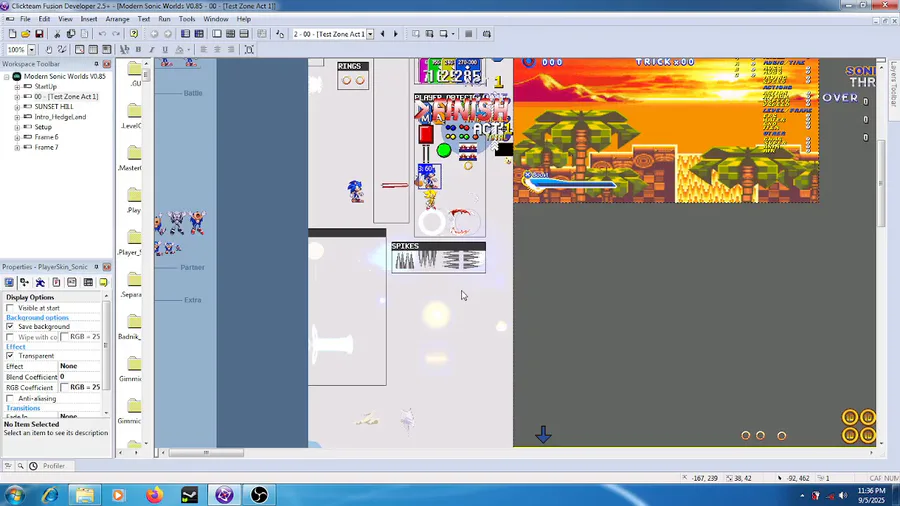Click the Undo arrow icon
Screen dimensions: 900x506
102,34
